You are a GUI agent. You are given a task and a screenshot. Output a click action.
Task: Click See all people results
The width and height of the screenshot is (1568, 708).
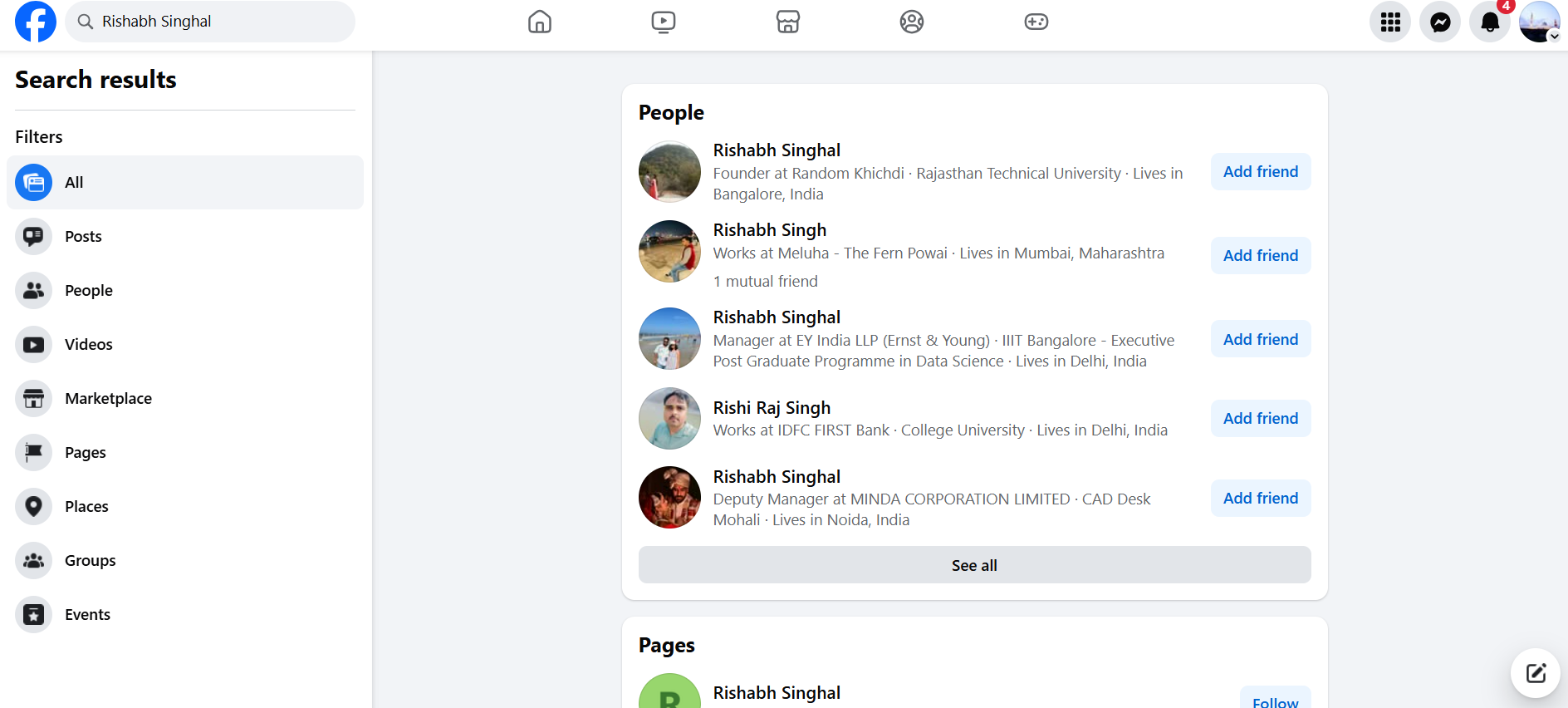pyautogui.click(x=974, y=565)
